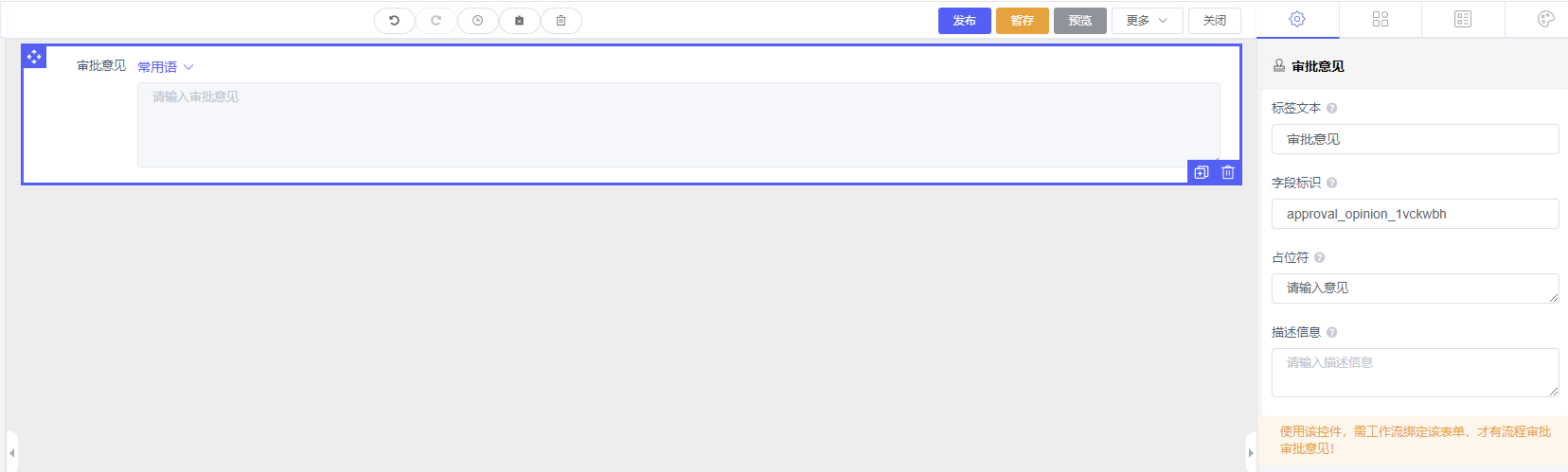The image size is (1568, 472).
Task: Expand the left side panel arrow
Action: [x=11, y=452]
